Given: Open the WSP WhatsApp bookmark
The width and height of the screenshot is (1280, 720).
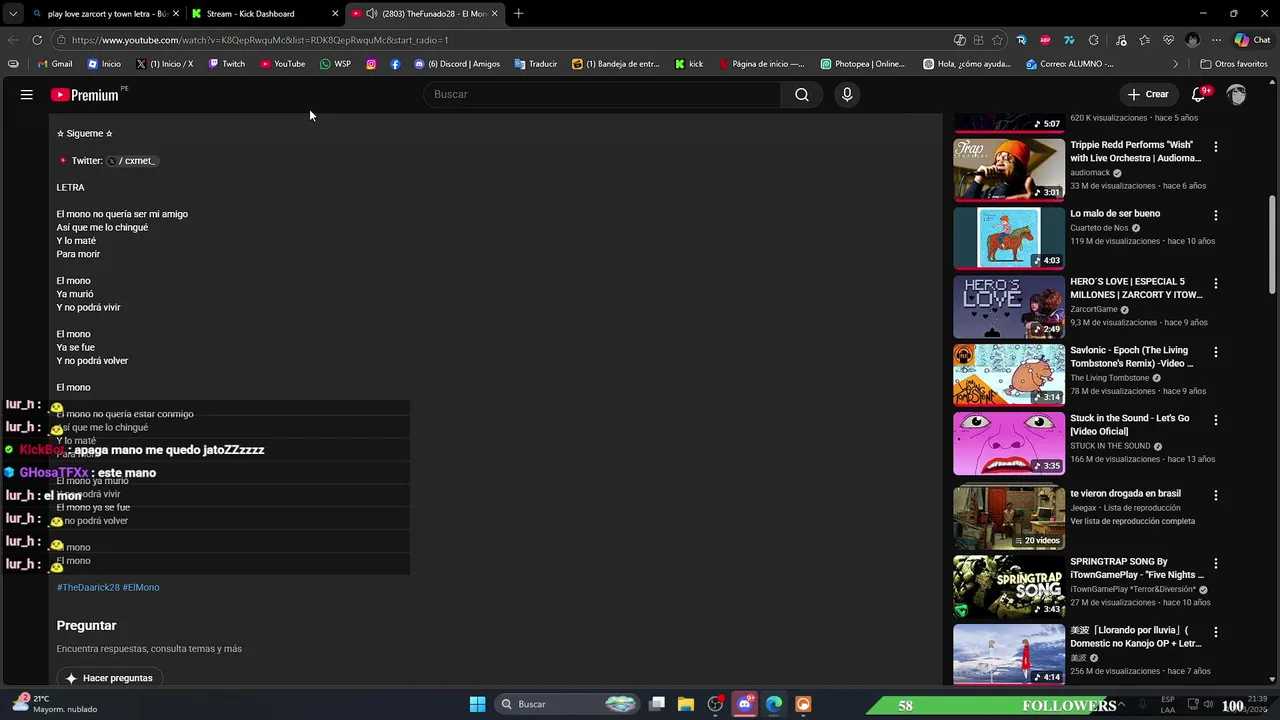Looking at the screenshot, I should (x=335, y=64).
